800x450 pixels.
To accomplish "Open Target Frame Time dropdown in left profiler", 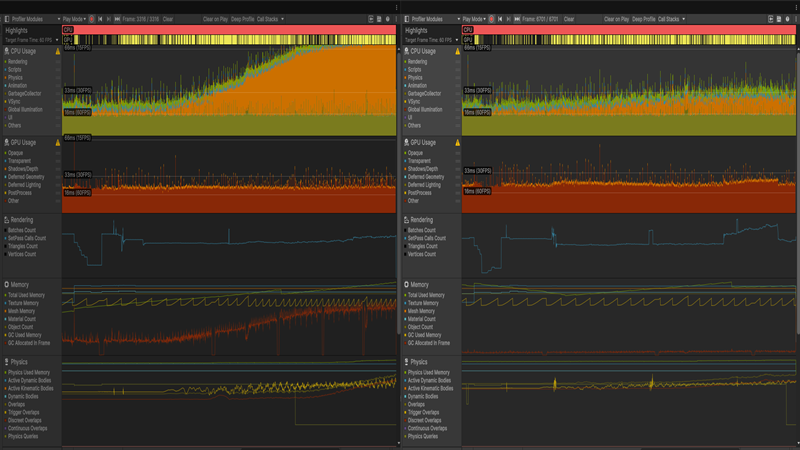I will (x=32, y=40).
